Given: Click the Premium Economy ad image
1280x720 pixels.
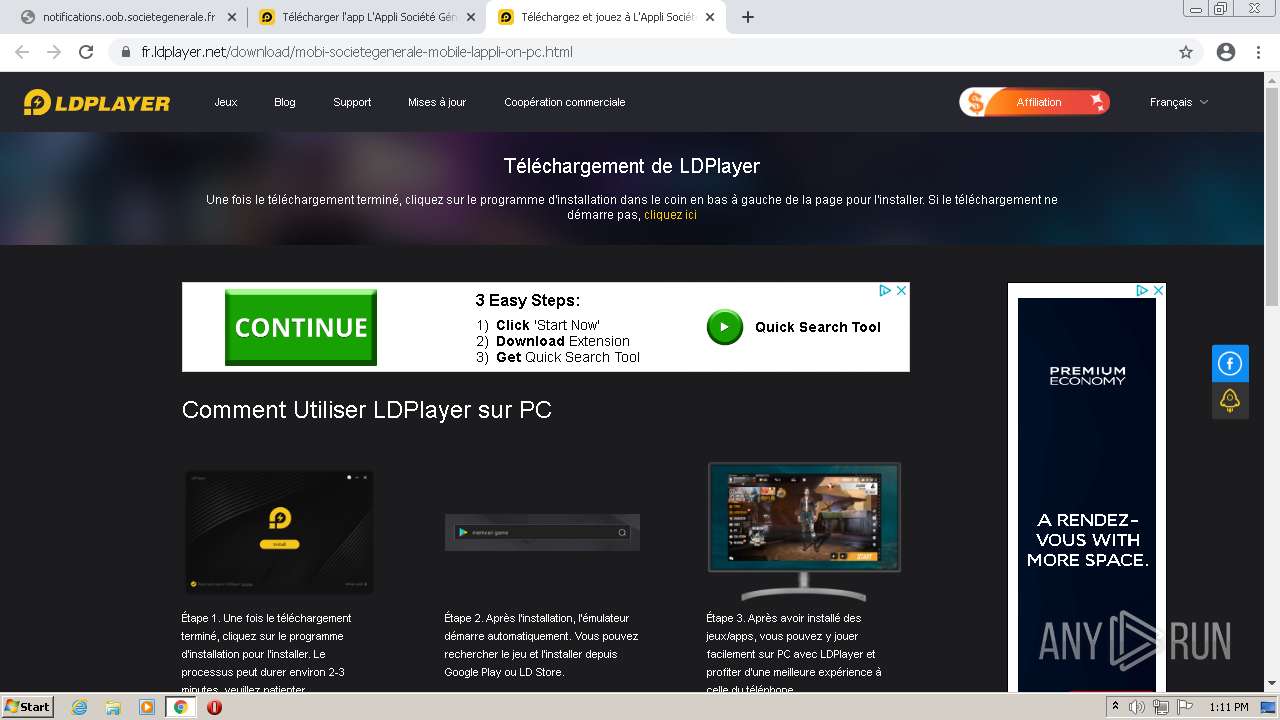Looking at the screenshot, I should click(x=1087, y=495).
